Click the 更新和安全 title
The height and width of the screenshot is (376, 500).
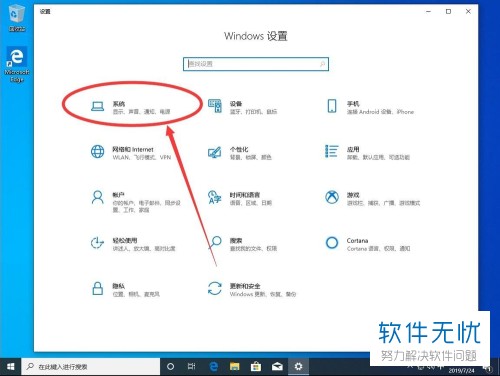point(245,286)
